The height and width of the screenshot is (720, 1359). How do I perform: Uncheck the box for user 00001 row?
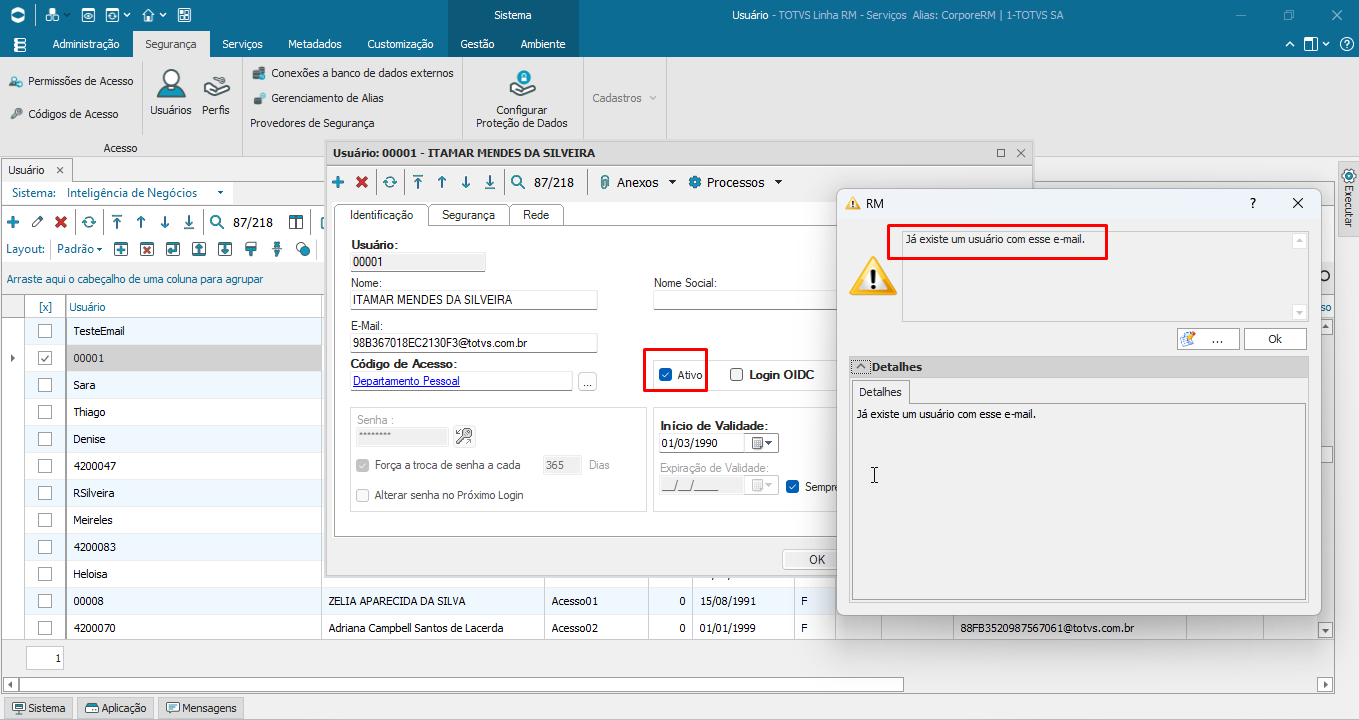45,358
